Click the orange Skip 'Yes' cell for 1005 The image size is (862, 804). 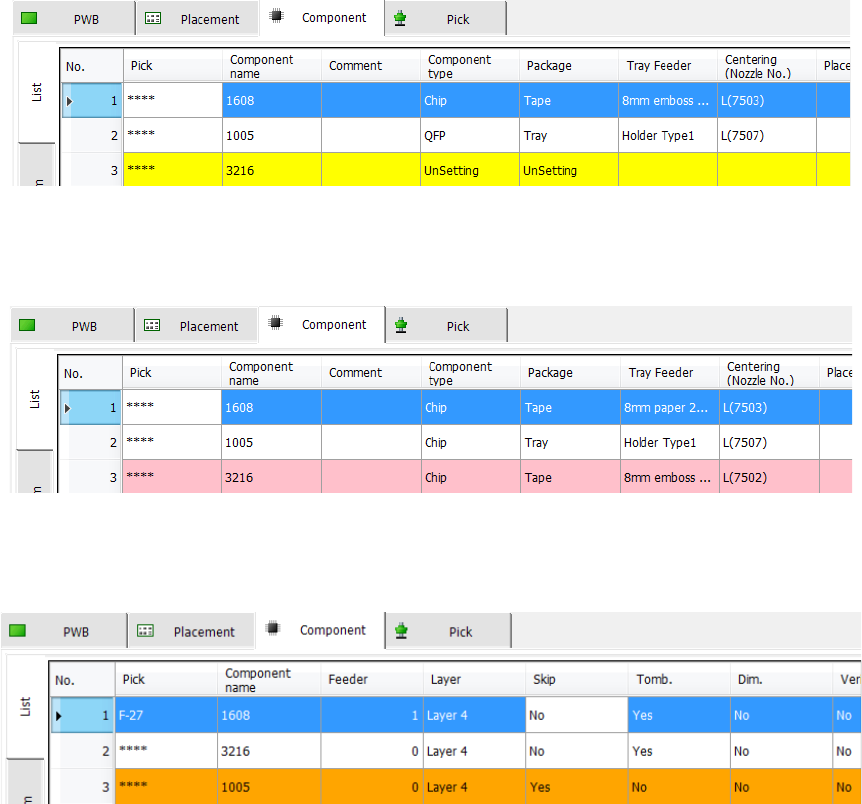coord(577,787)
